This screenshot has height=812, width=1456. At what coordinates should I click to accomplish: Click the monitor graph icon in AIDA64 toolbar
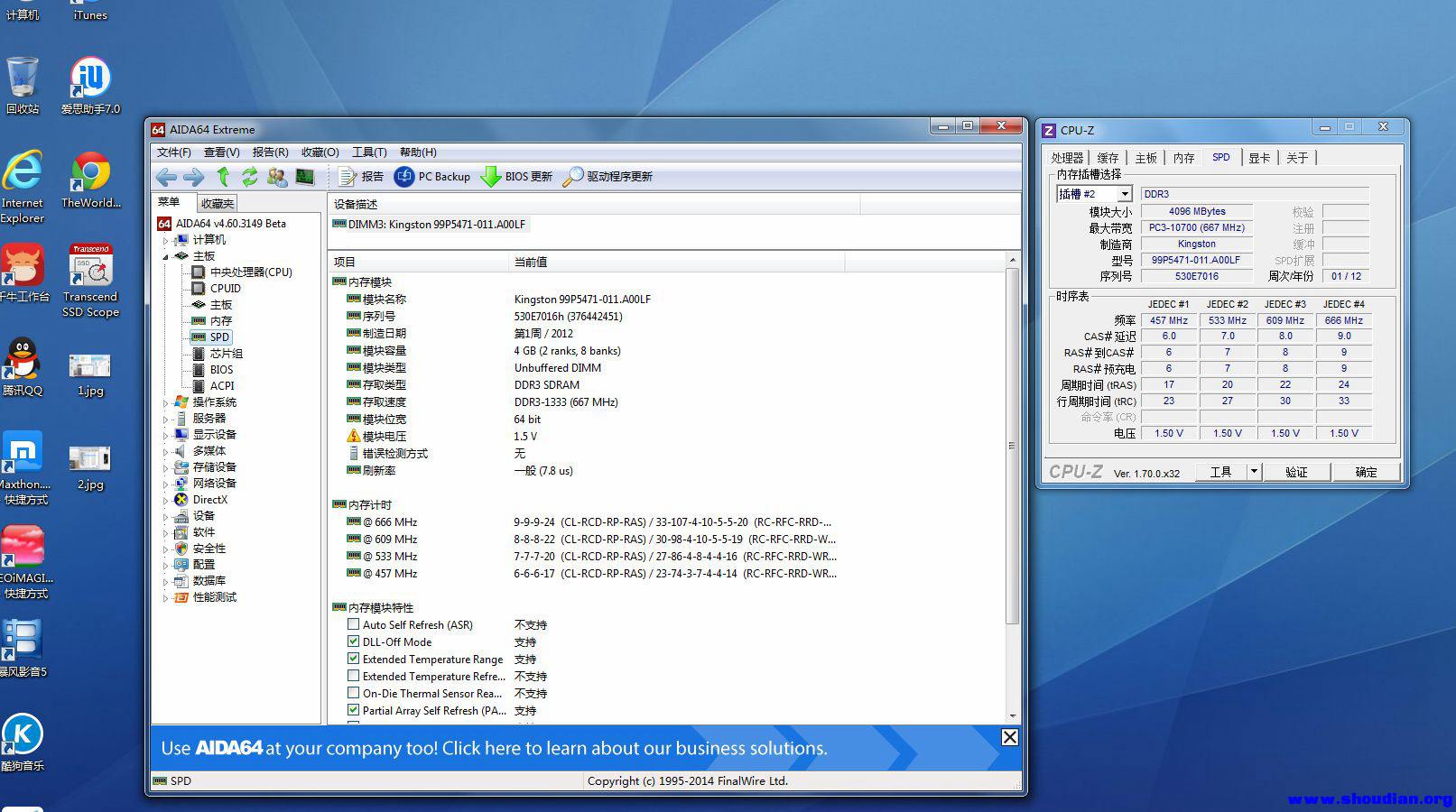305,177
